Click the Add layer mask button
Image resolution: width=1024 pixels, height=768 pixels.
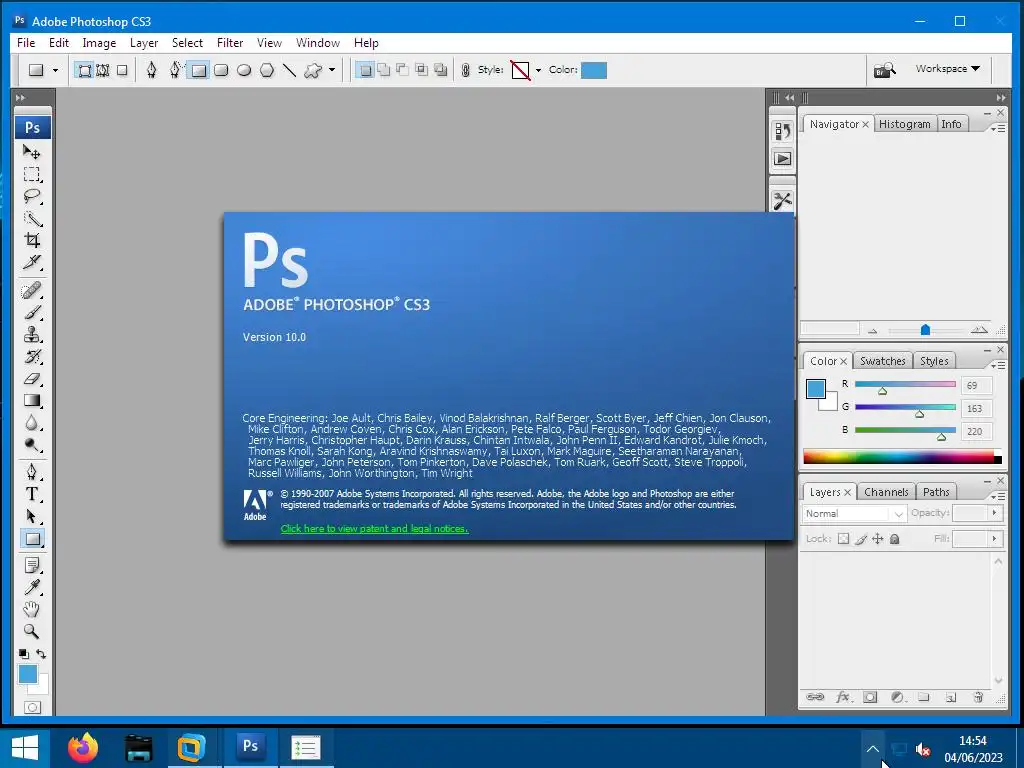pos(870,697)
